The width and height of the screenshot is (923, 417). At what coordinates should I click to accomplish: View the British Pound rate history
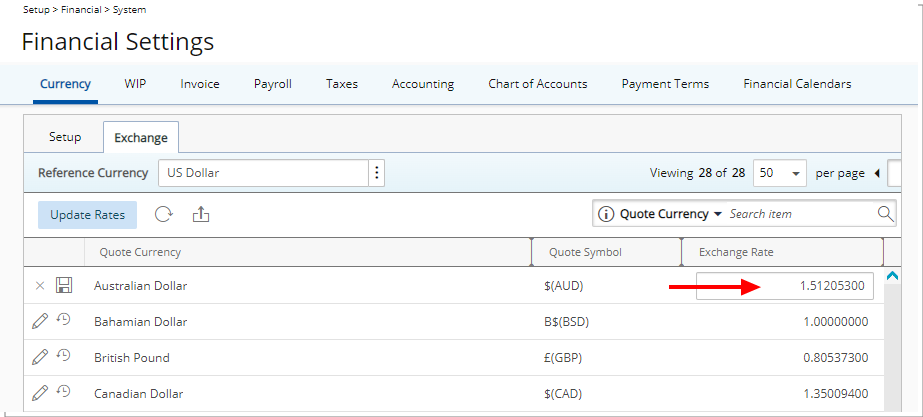click(63, 356)
